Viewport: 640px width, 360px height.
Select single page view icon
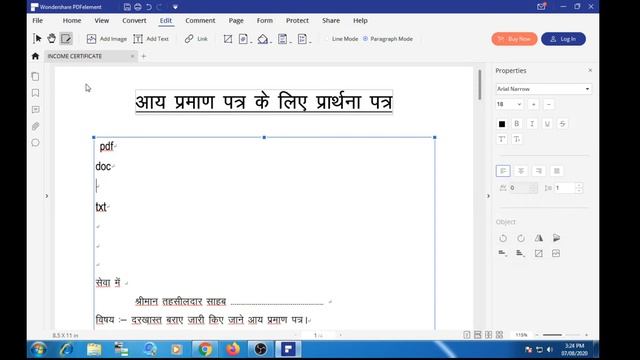[x=467, y=335]
